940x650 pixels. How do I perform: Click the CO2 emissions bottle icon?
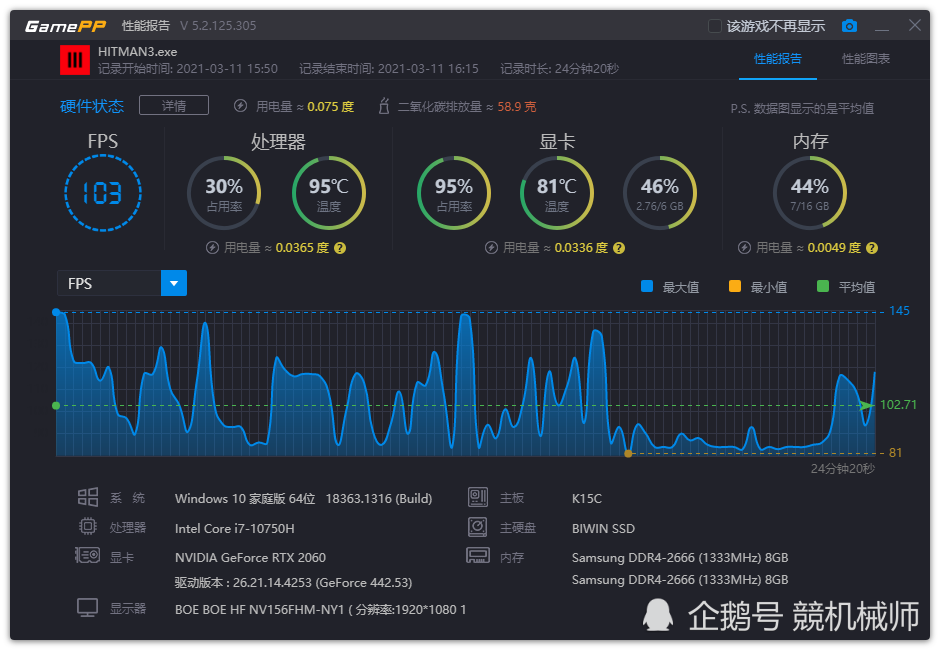coord(384,106)
